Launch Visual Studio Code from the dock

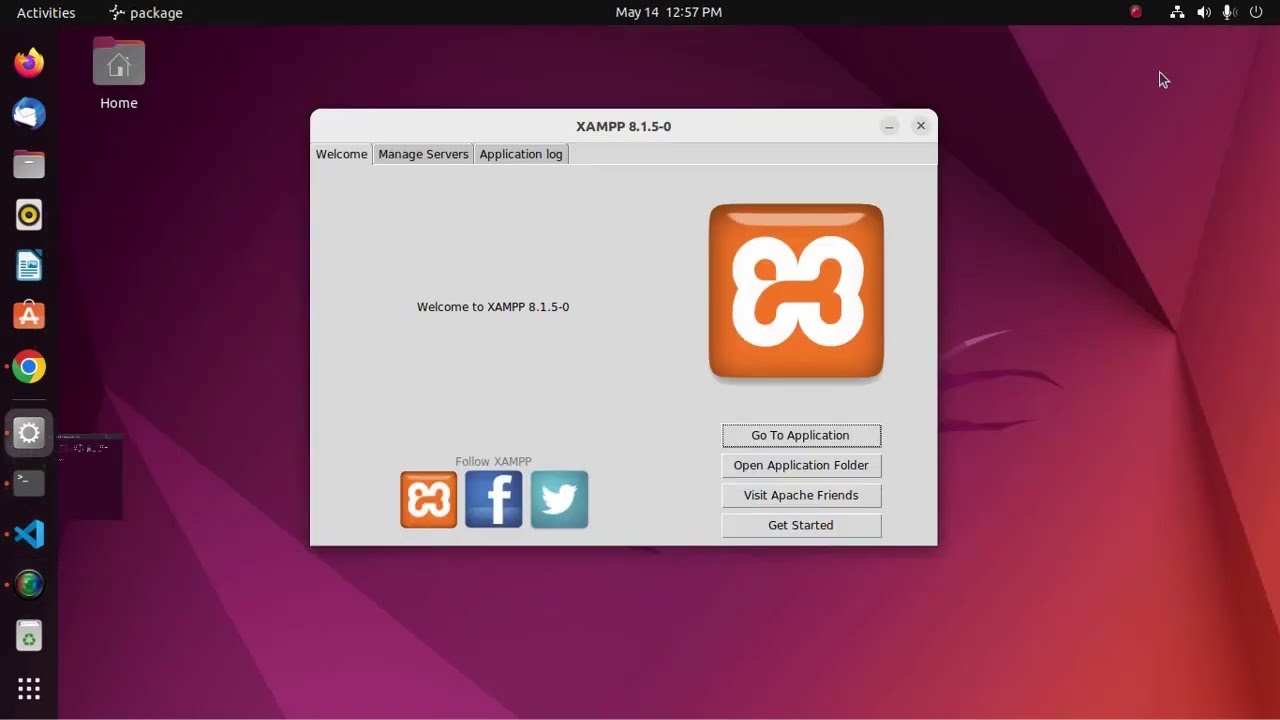tap(29, 534)
